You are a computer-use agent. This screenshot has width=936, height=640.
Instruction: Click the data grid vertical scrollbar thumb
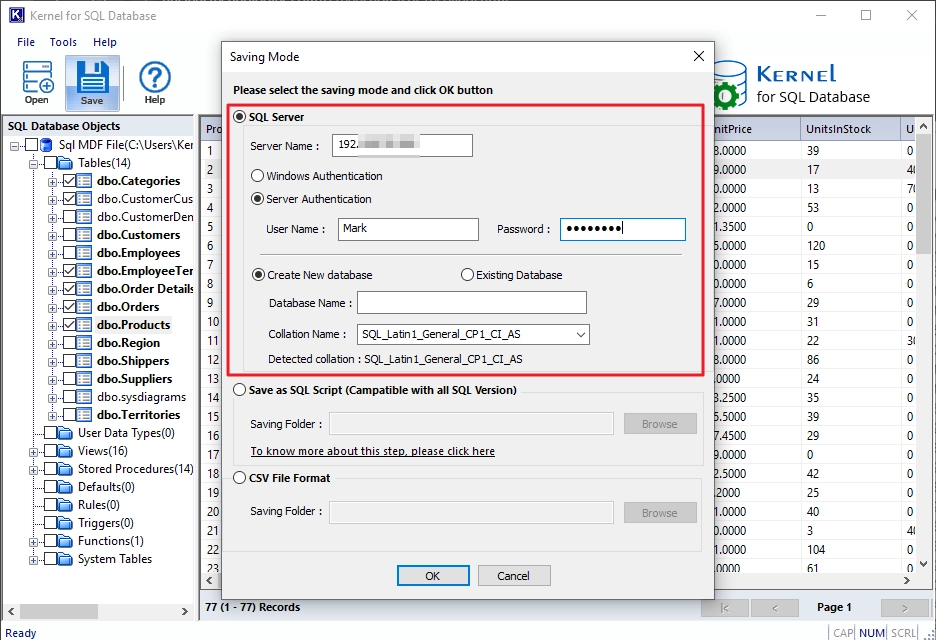point(923,195)
